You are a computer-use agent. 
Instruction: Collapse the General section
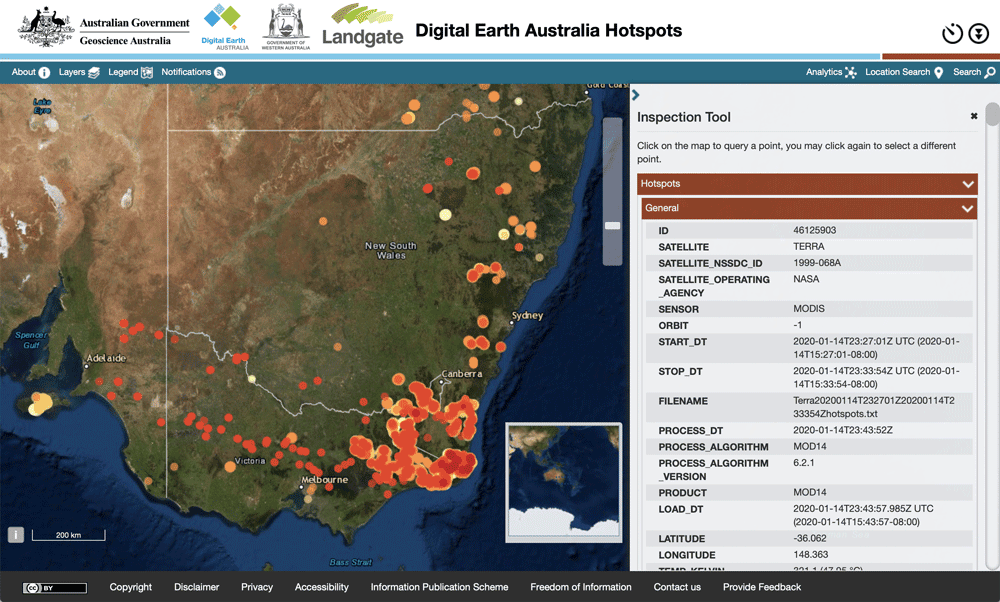[809, 208]
